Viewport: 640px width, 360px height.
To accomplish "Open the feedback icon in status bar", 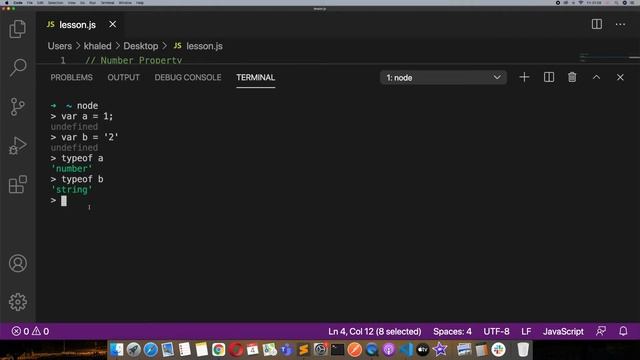I will coord(601,331).
